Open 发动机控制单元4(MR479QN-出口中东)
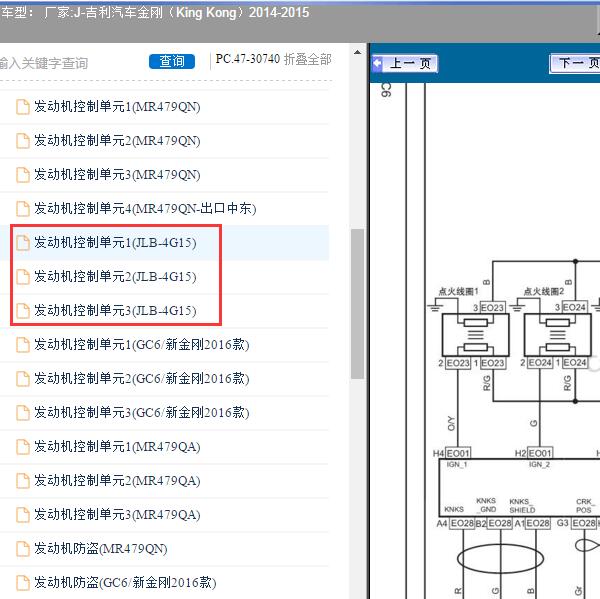Screen dimensions: 600x599 [x=145, y=209]
